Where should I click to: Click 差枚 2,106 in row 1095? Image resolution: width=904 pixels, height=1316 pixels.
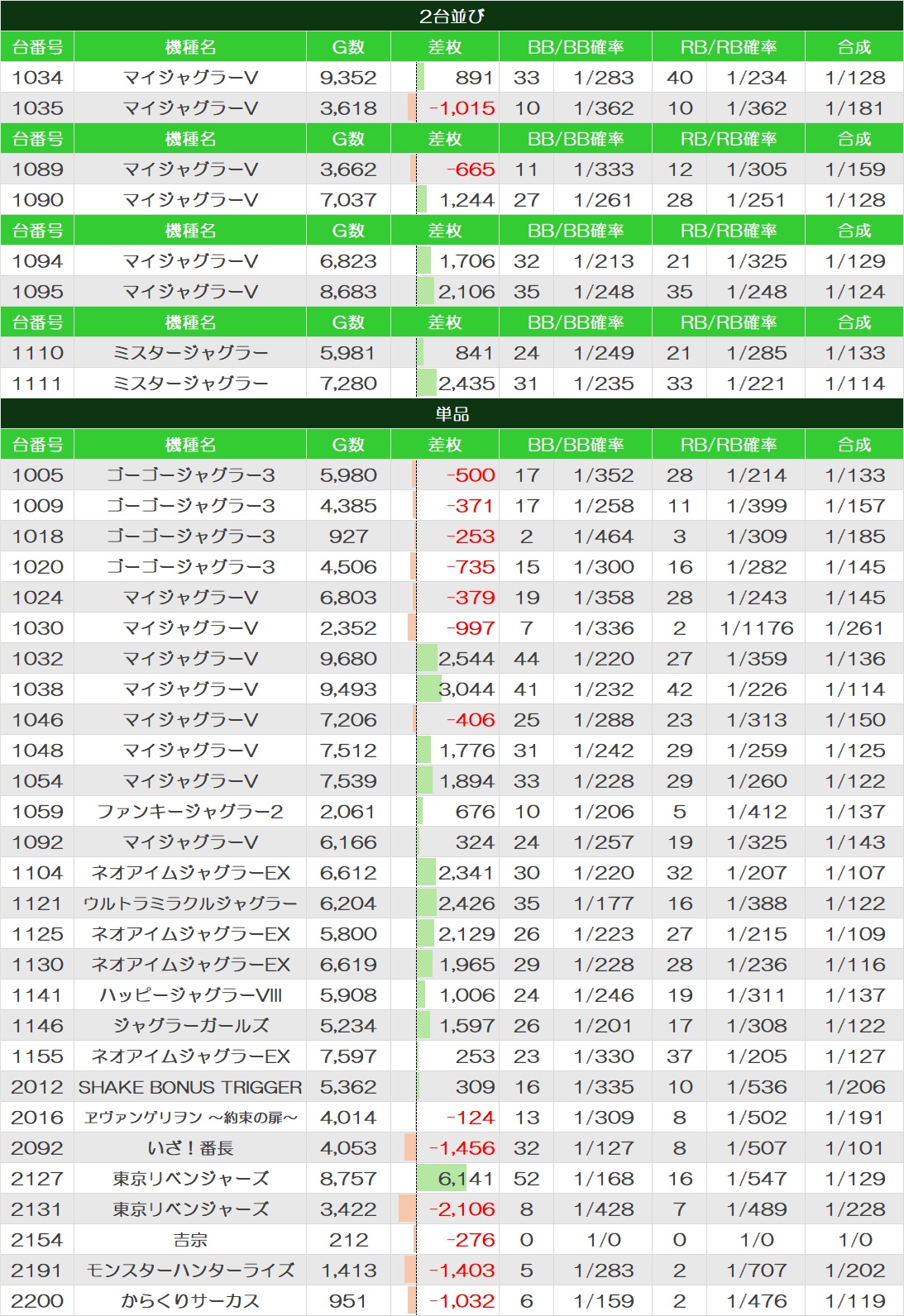[467, 292]
